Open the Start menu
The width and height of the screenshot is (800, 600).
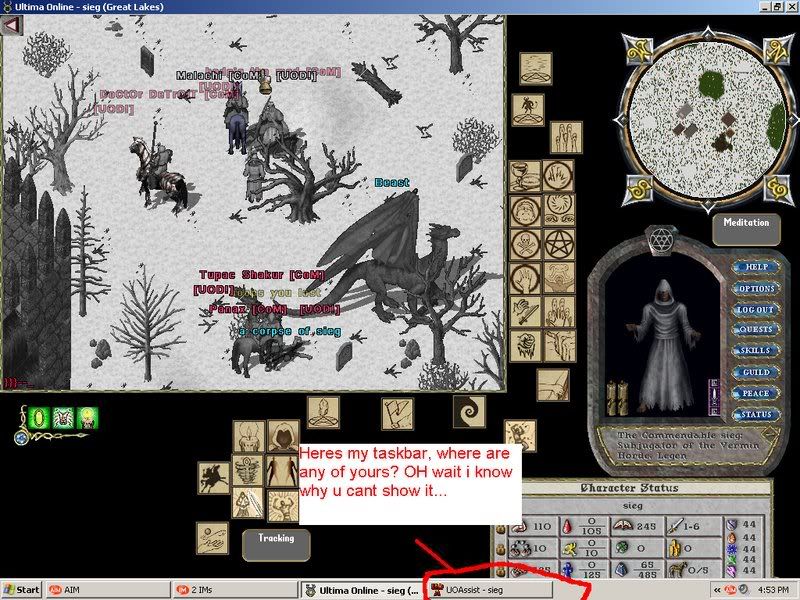(20, 590)
